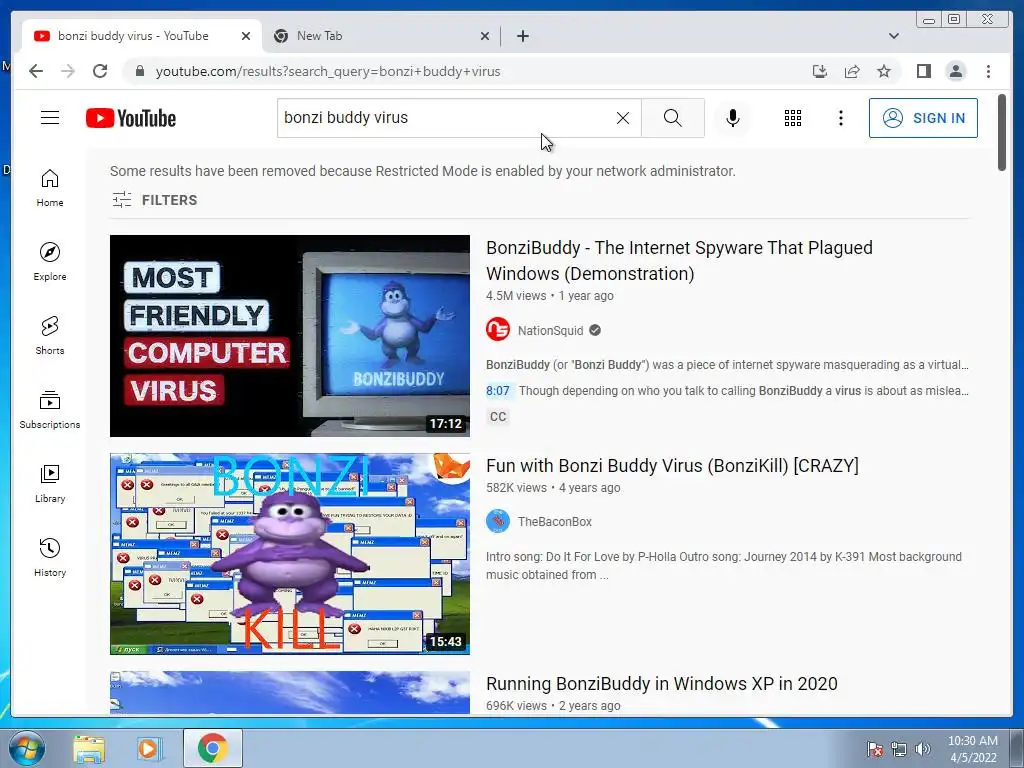
Task: Open the YouTube hamburger guide menu
Action: 50,118
